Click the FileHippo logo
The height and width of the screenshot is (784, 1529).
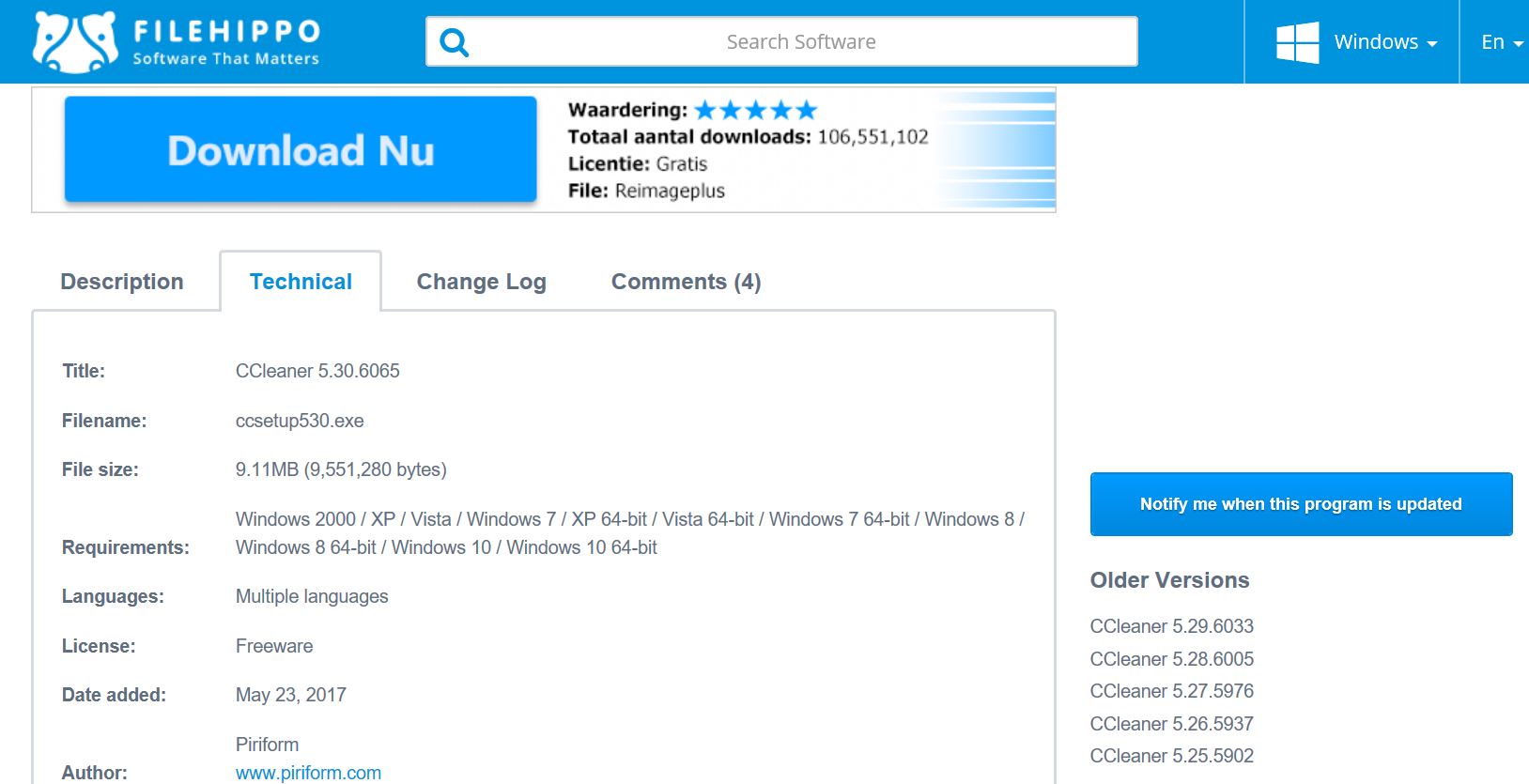point(177,42)
